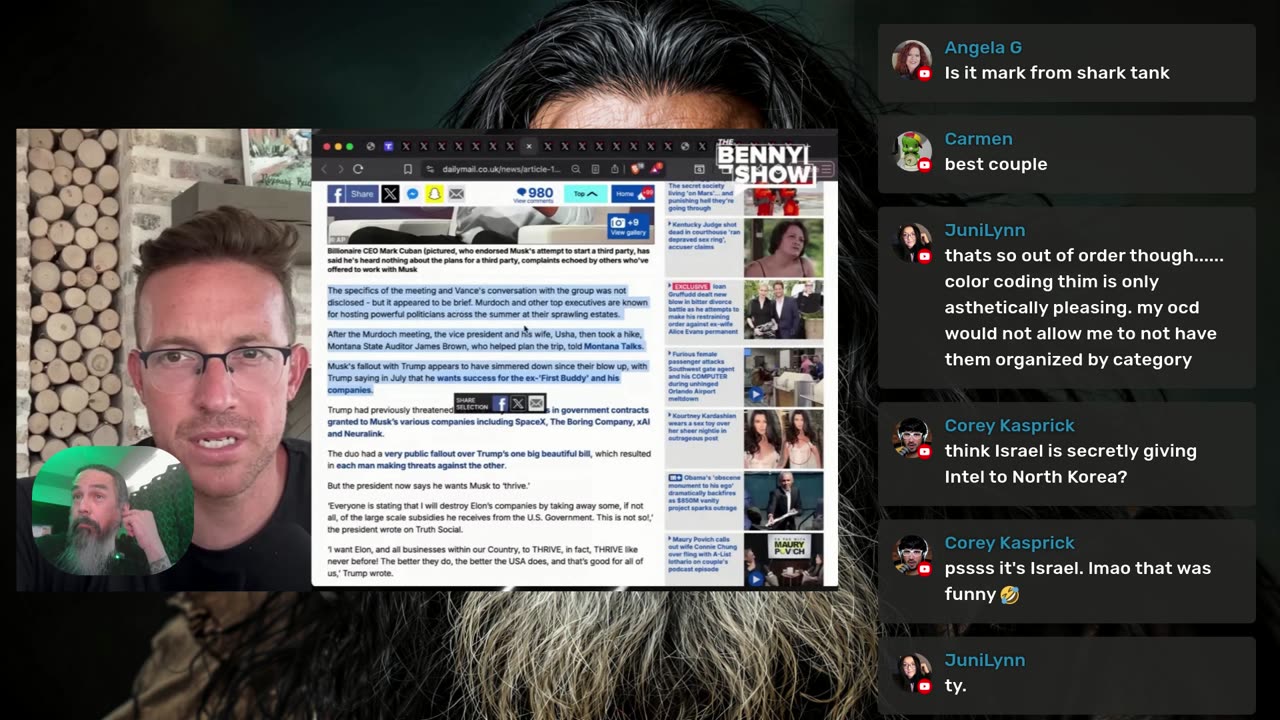Click the Top arrow button
1280x720 pixels.
tap(585, 194)
